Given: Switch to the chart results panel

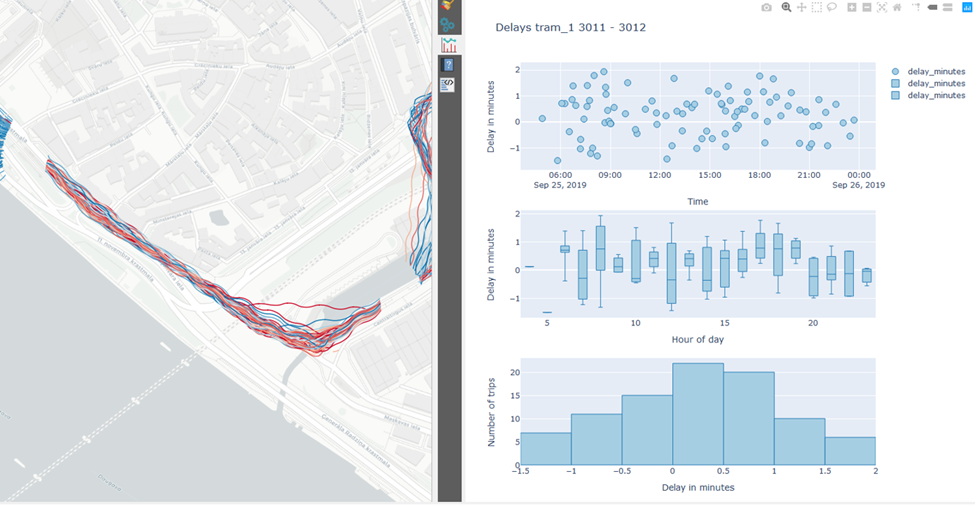Looking at the screenshot, I should coord(448,45).
